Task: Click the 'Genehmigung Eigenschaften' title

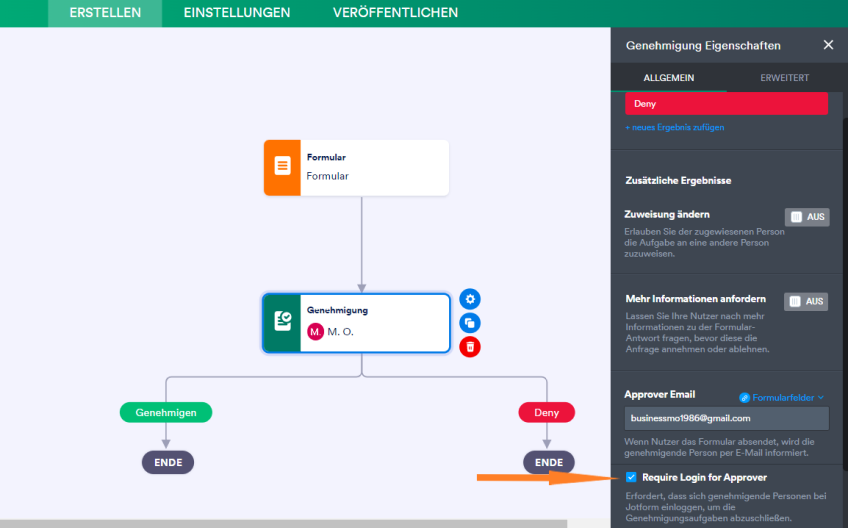Action: [703, 45]
